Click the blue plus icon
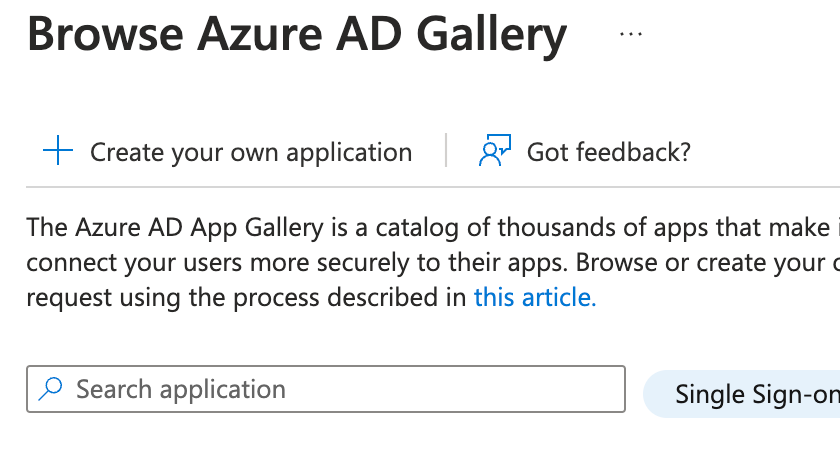The width and height of the screenshot is (840, 454). 58,151
